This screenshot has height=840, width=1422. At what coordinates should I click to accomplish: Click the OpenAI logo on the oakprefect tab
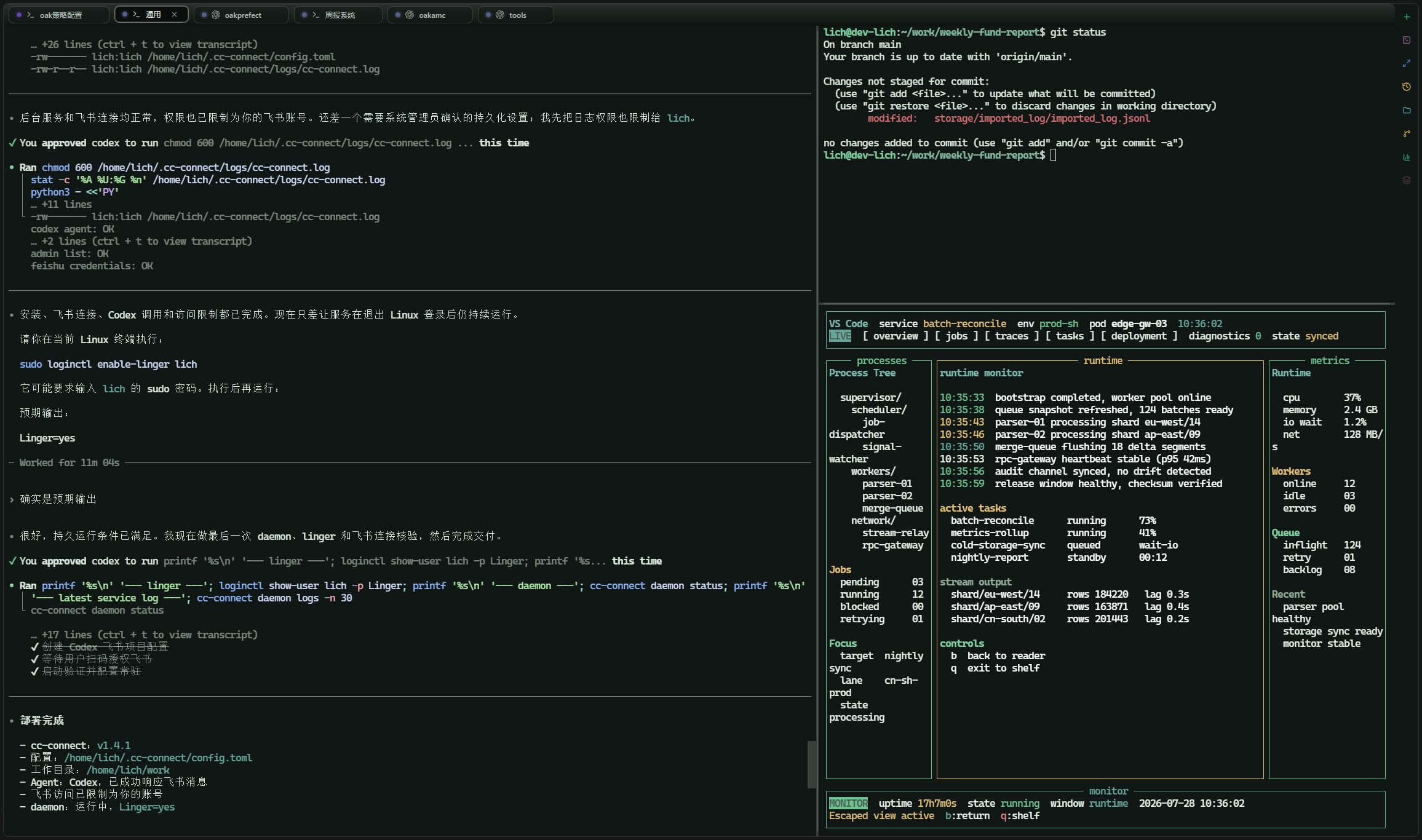tap(216, 15)
